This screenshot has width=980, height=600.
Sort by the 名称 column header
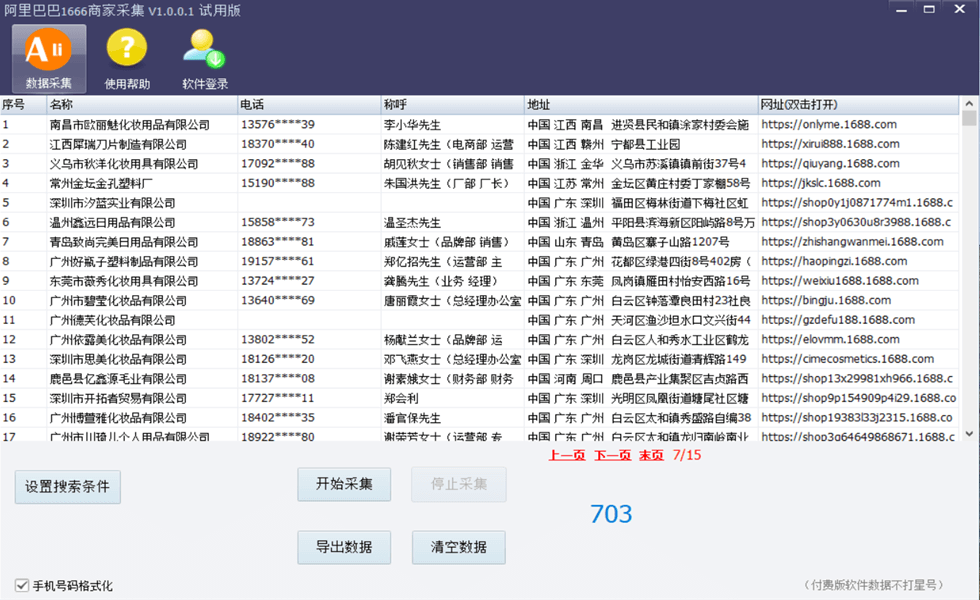click(142, 105)
